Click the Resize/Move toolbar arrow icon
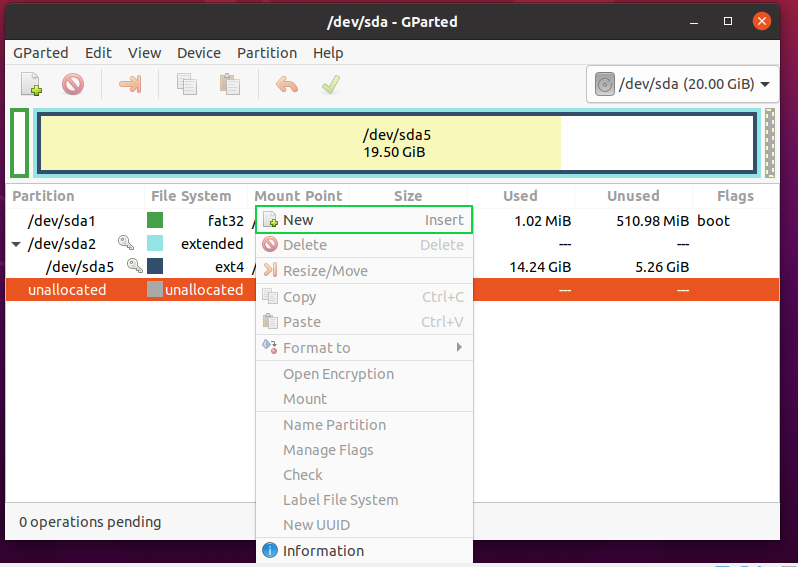Image resolution: width=798 pixels, height=567 pixels. click(x=130, y=84)
